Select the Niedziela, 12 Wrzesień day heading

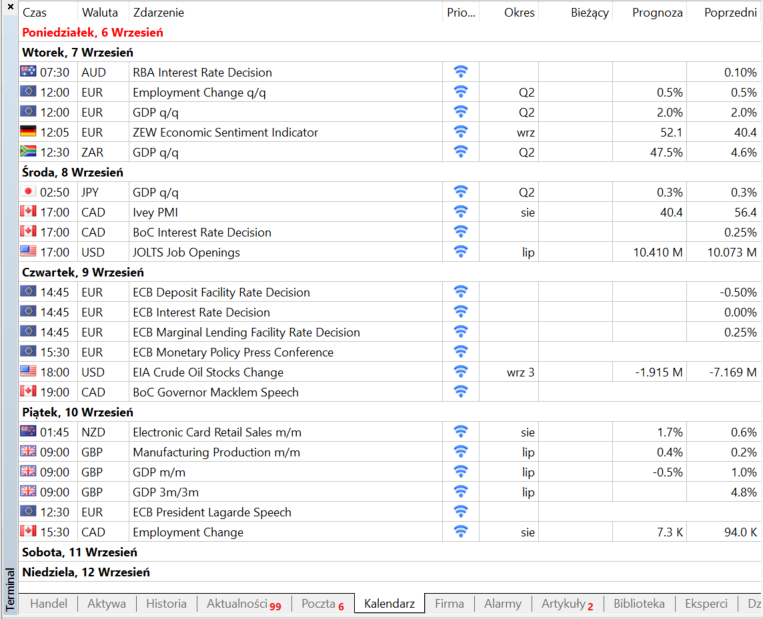coord(86,572)
